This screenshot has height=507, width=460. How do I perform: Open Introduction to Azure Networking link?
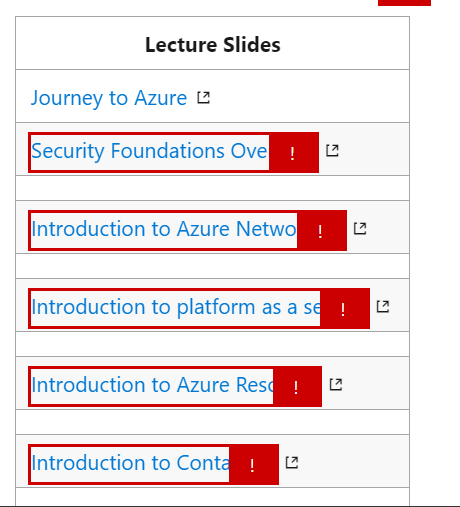[163, 229]
